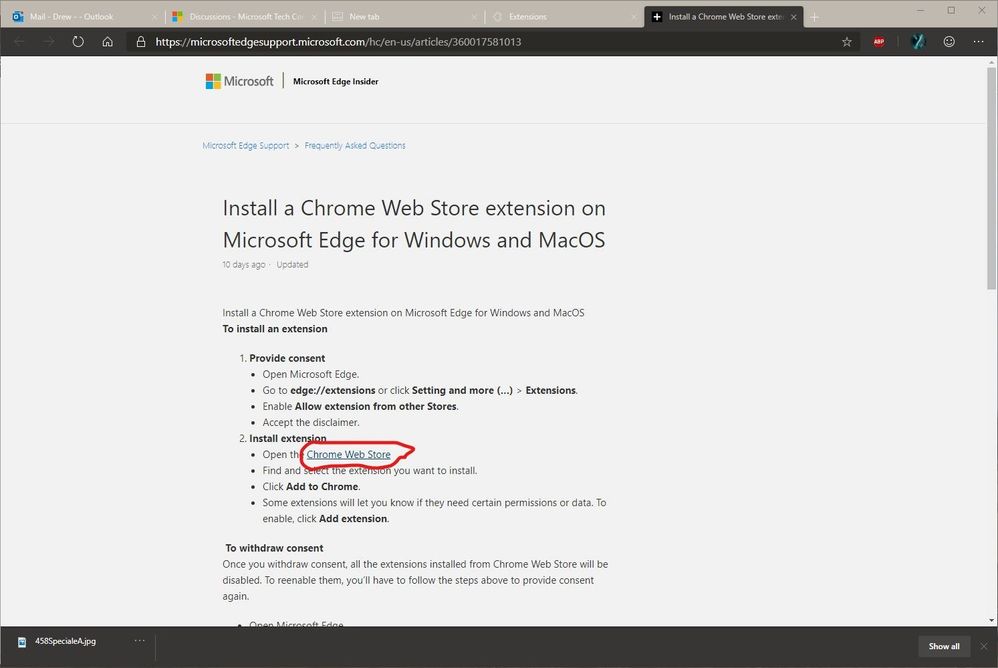Image resolution: width=998 pixels, height=668 pixels.
Task: Open Settings and more menu
Action: point(978,42)
